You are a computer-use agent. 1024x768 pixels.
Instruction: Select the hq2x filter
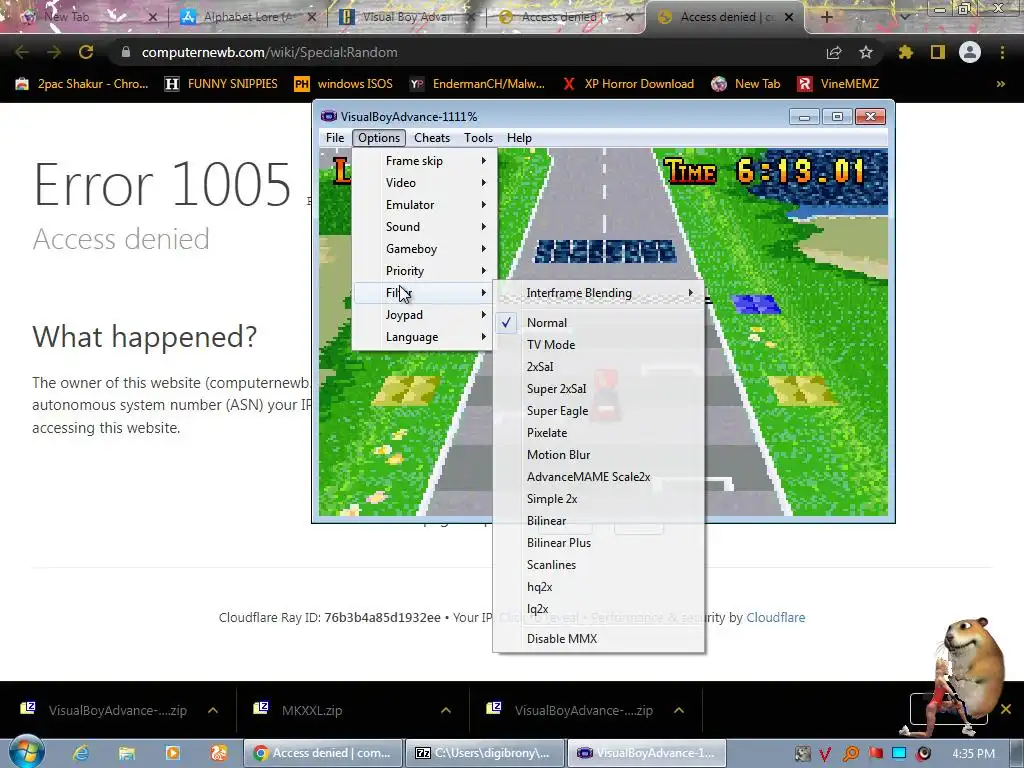pos(598,587)
